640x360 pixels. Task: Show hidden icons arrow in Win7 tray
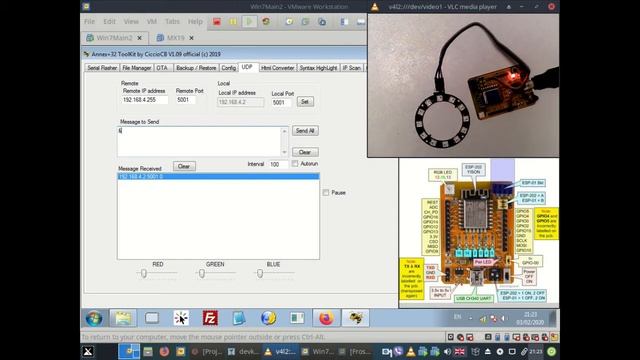(471, 318)
